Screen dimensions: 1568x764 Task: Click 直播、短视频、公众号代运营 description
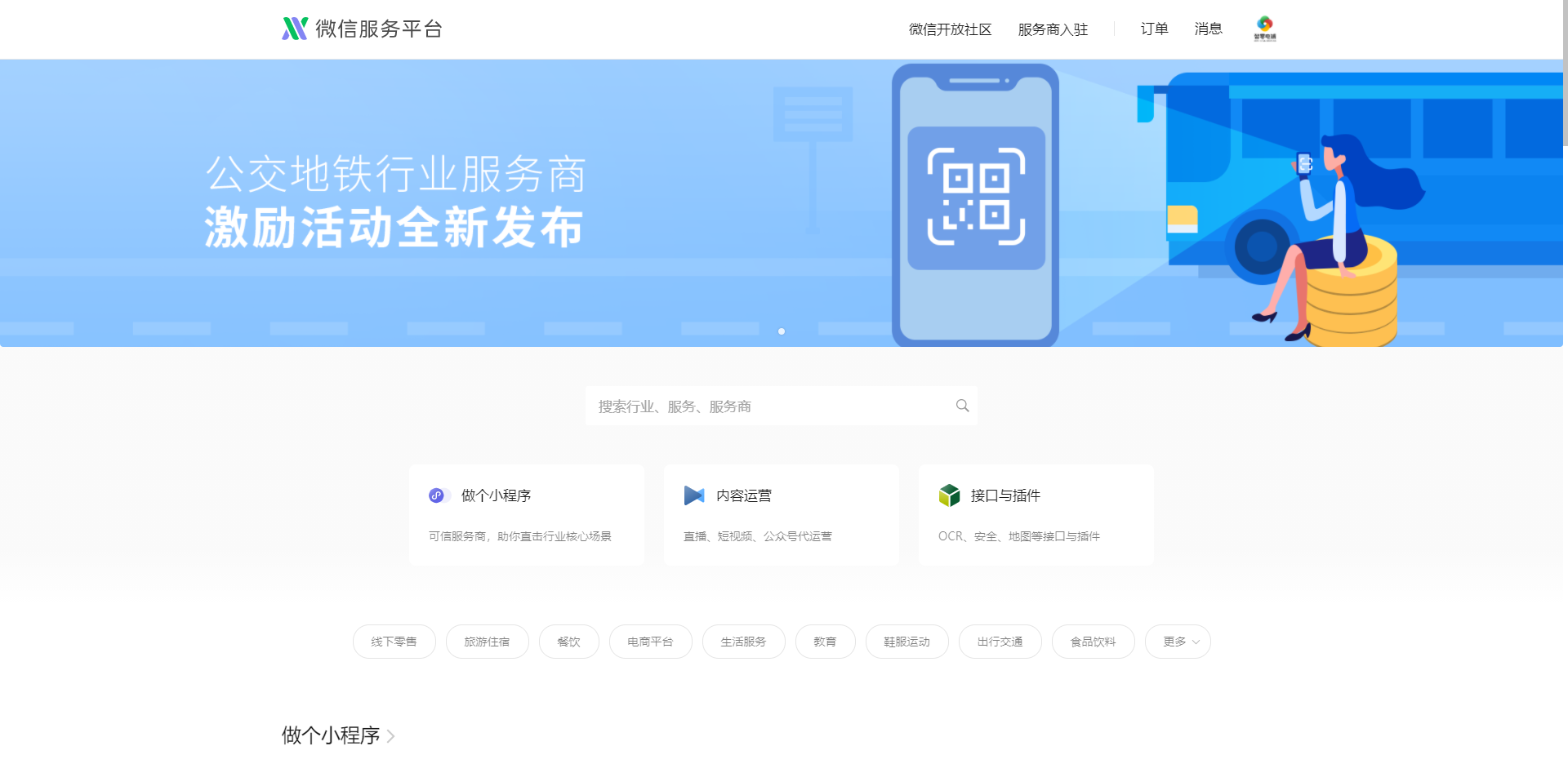(758, 536)
